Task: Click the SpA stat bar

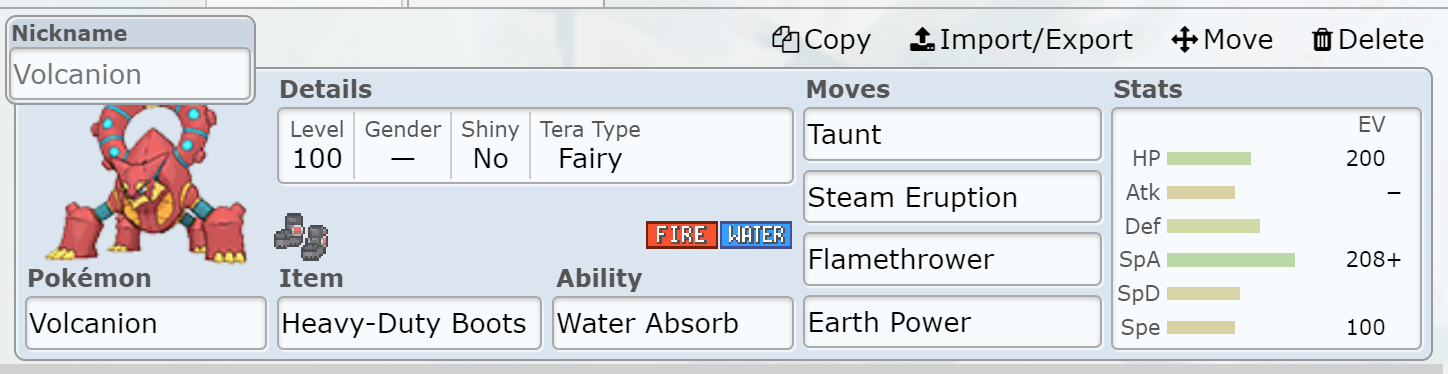Action: [1231, 260]
